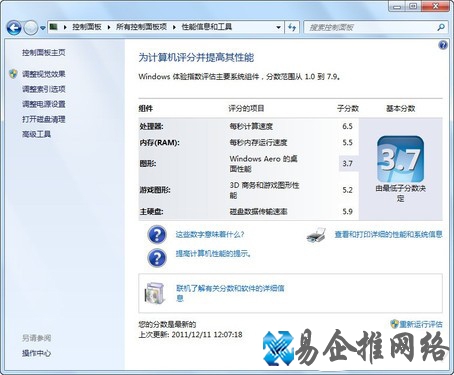Image resolution: width=454 pixels, height=375 pixels.
Task: Click the shield icon beside 调整视觉效果
Action: 13,74
